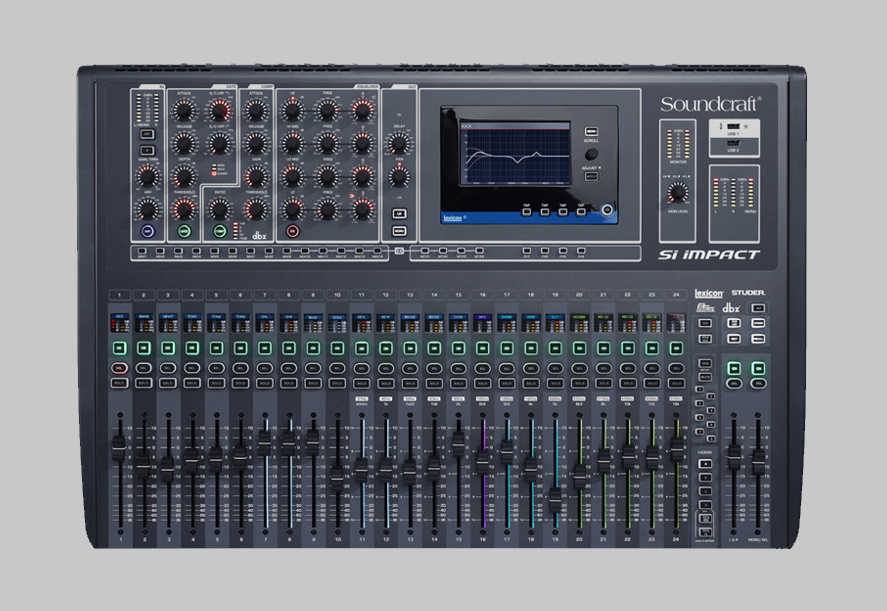Open VCA setup with the VCA button

[705, 363]
